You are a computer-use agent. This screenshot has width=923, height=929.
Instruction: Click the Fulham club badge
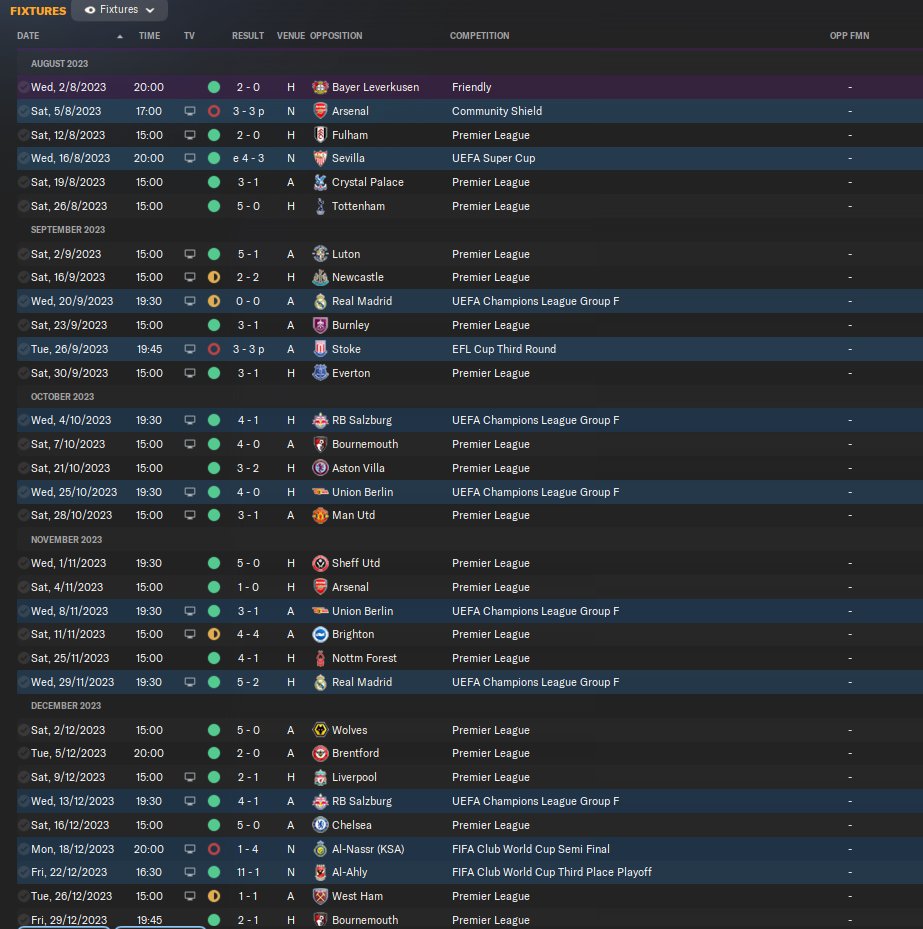[320, 135]
